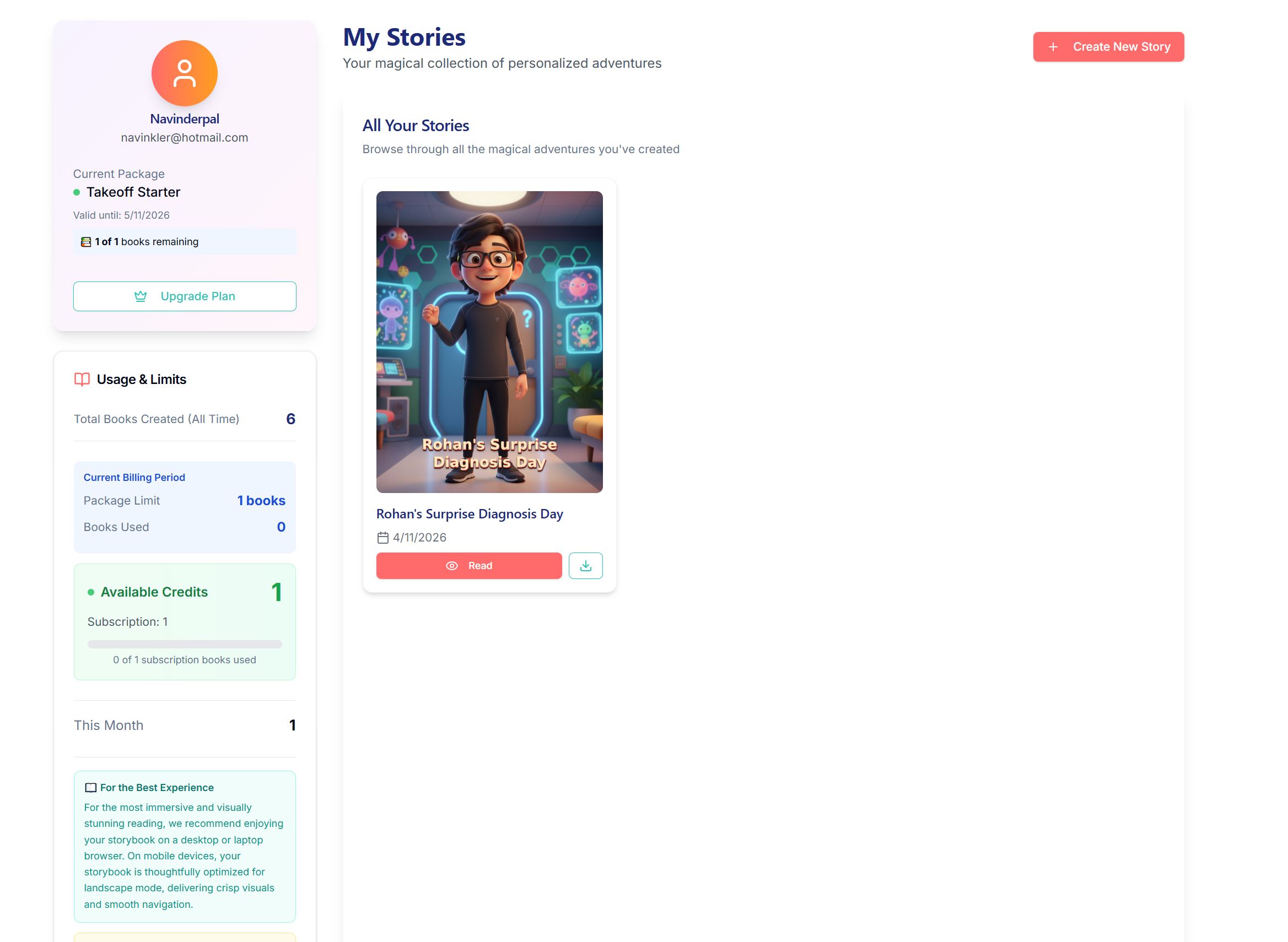
Task: Click the calendar icon next to 4/11/2026
Action: (382, 538)
